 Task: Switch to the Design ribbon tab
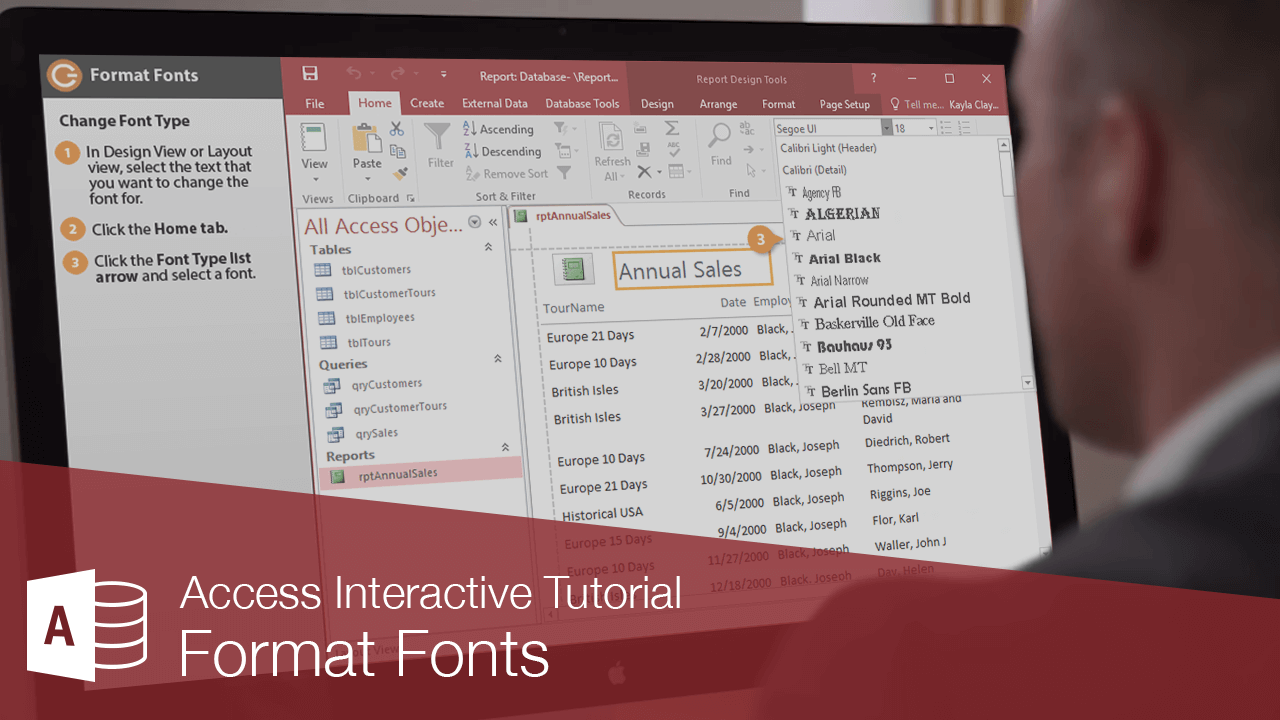pos(657,103)
